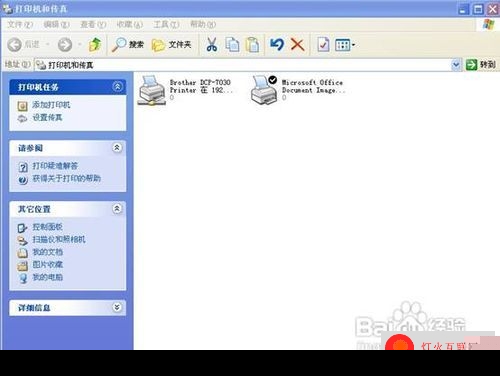The height and width of the screenshot is (376, 500).
Task: Open the Edit (编辑) menu
Action: (57, 24)
